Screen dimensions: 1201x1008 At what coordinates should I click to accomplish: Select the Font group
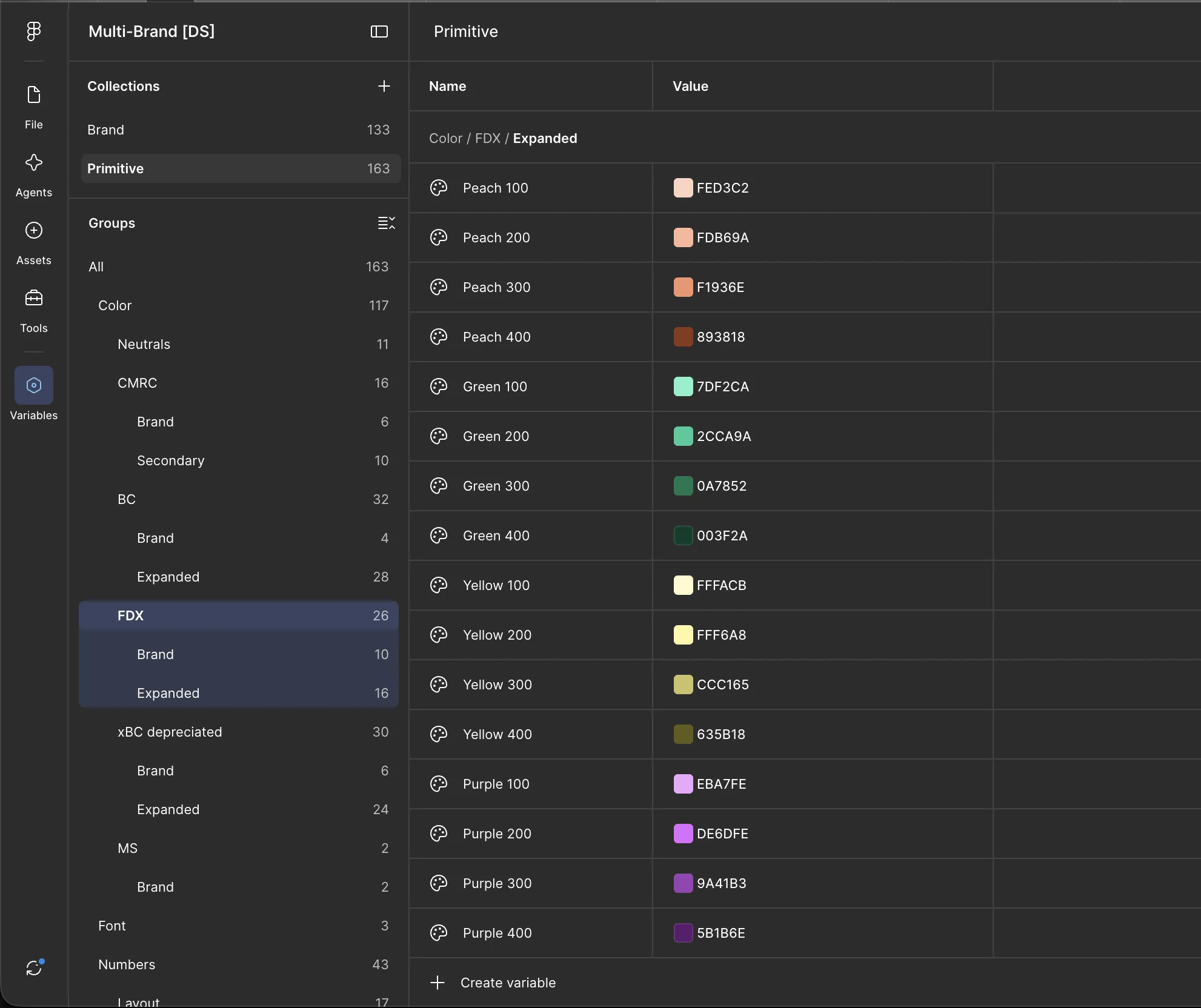[239, 926]
